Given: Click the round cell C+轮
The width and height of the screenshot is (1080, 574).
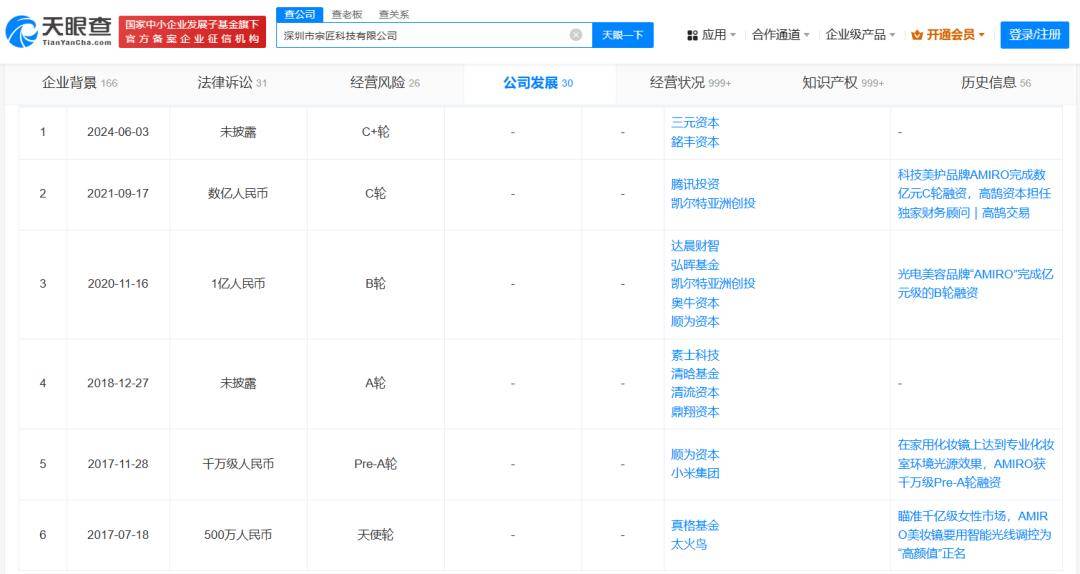Looking at the screenshot, I should click(375, 132).
